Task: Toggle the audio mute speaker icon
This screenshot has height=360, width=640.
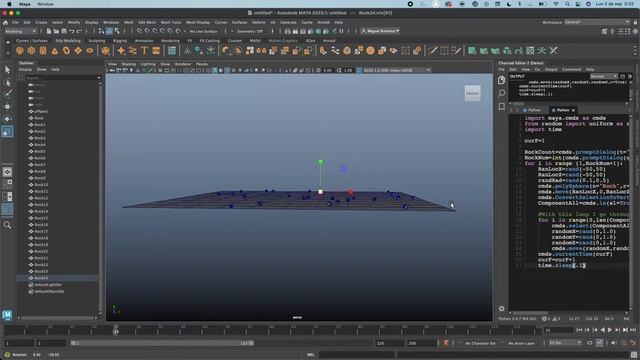Action: pyautogui.click(x=614, y=343)
